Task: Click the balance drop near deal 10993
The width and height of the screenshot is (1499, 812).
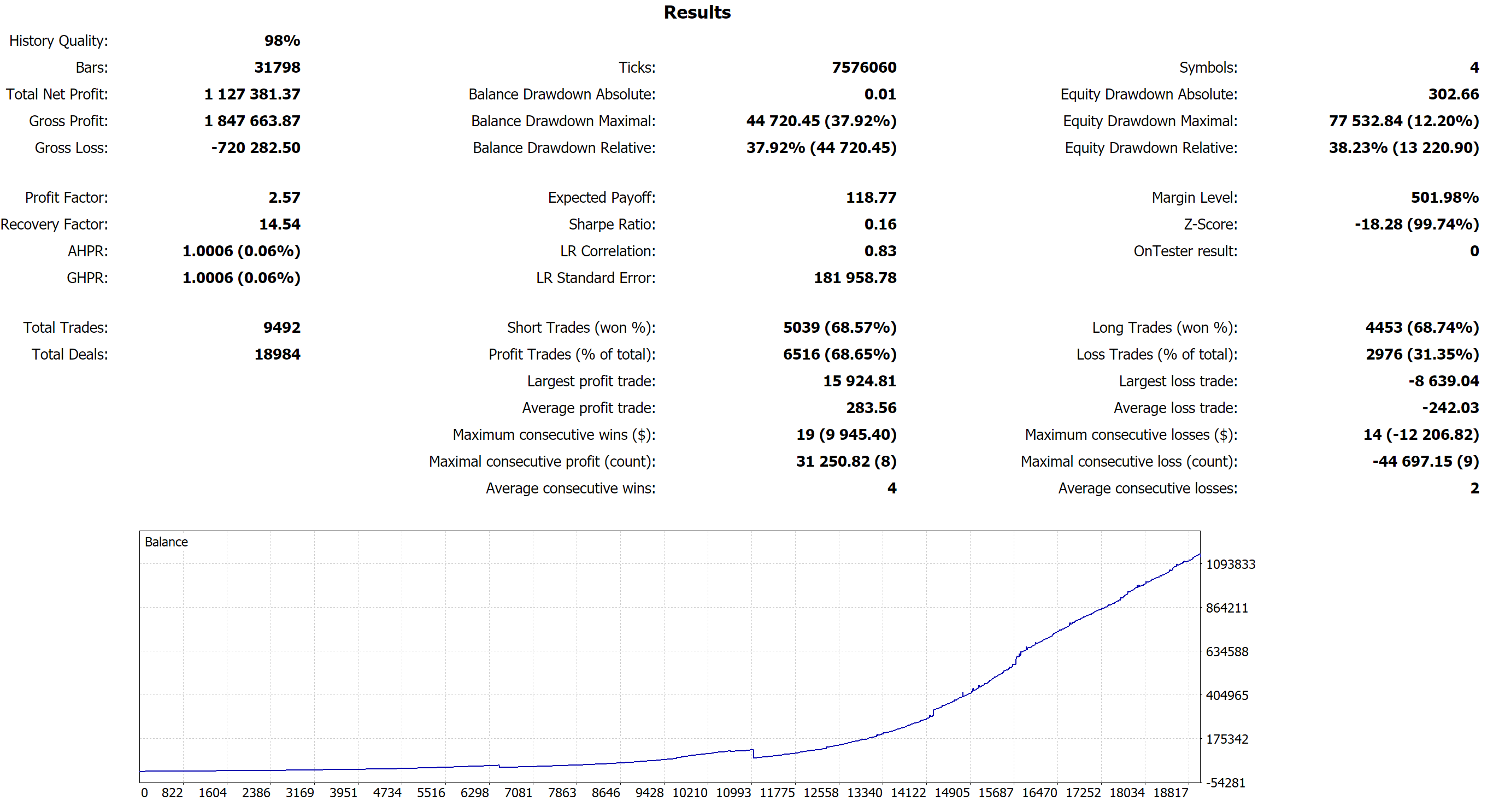Action: pyautogui.click(x=754, y=754)
